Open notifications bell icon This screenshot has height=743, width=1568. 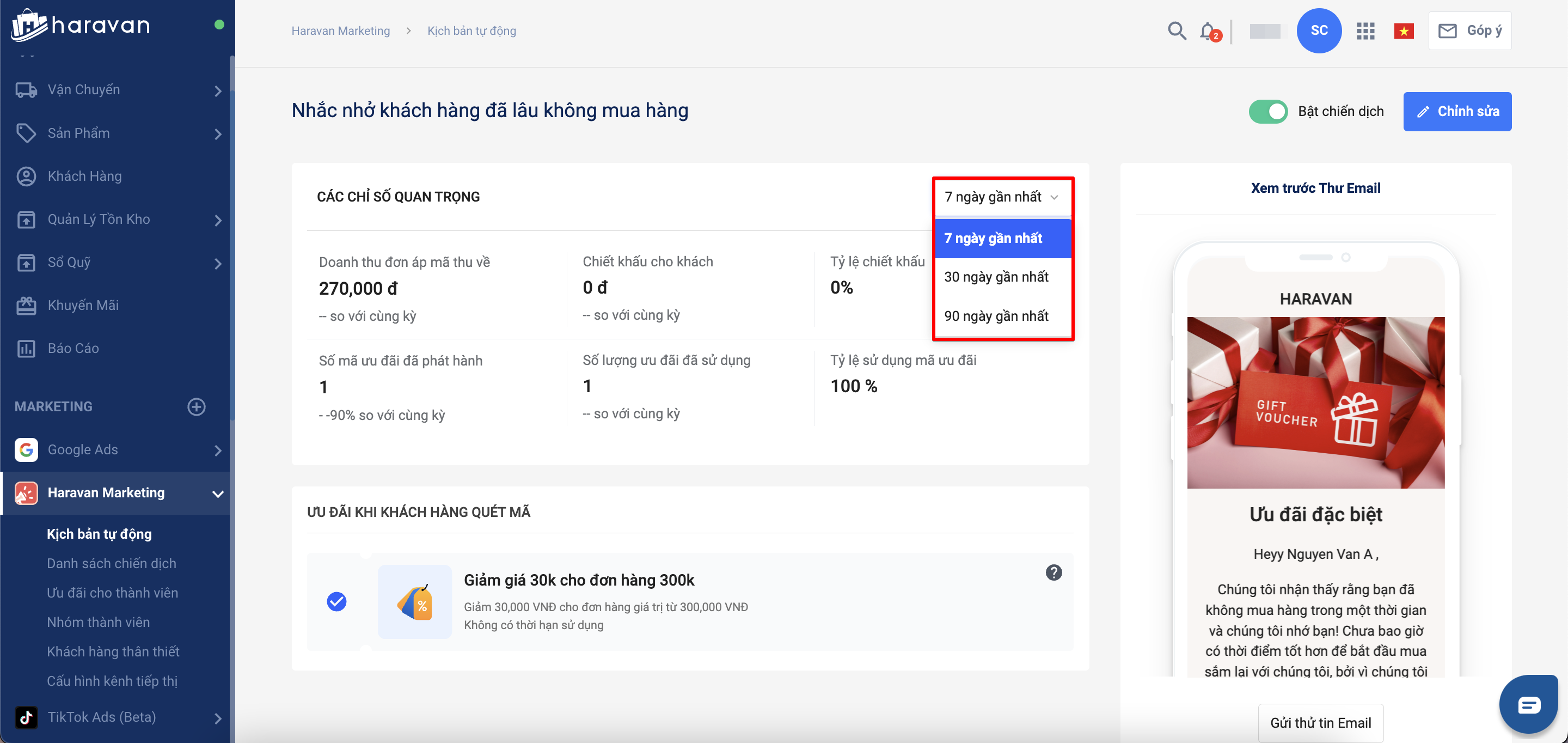(x=1209, y=31)
